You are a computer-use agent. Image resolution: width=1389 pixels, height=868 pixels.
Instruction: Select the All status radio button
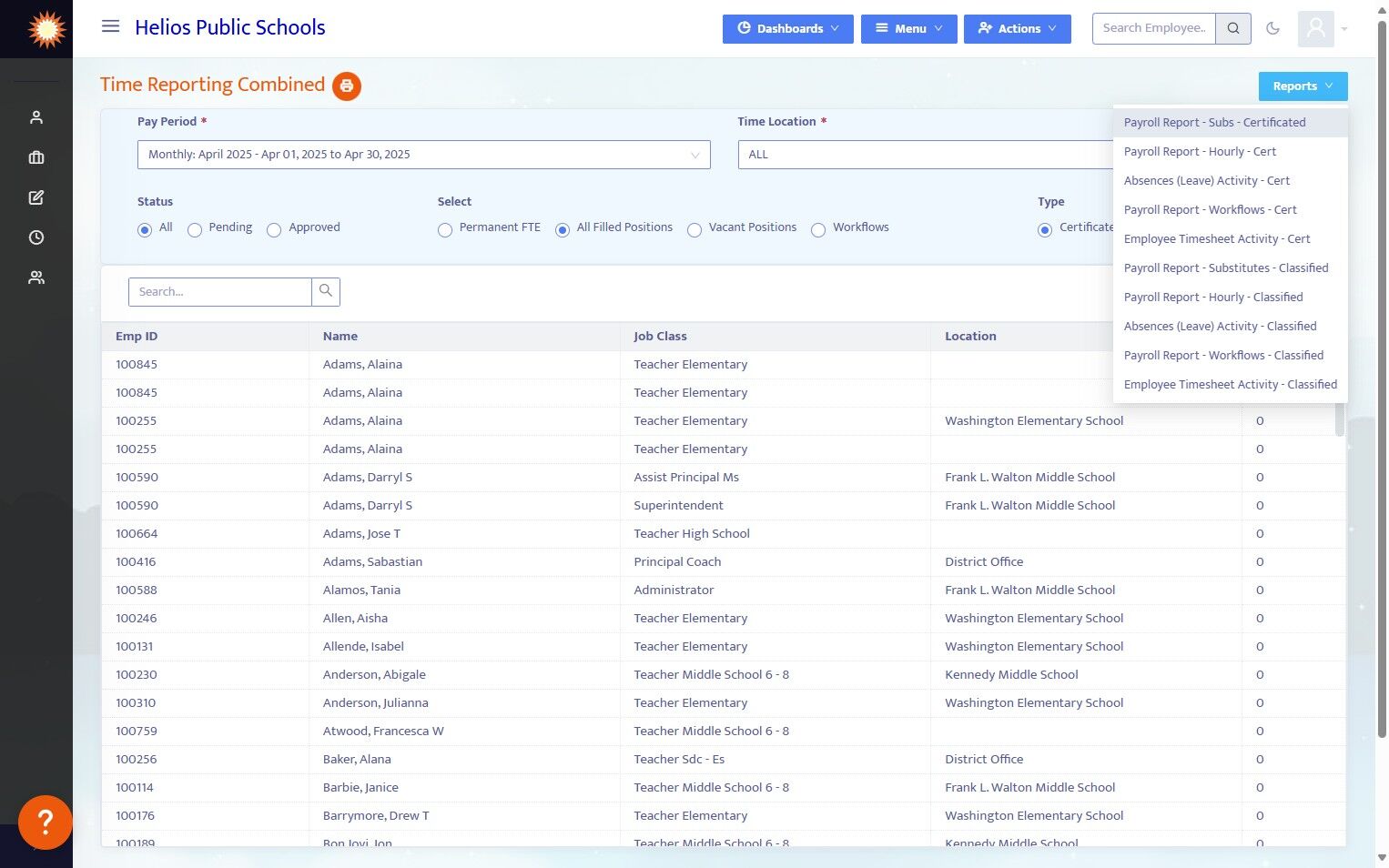pos(145,230)
